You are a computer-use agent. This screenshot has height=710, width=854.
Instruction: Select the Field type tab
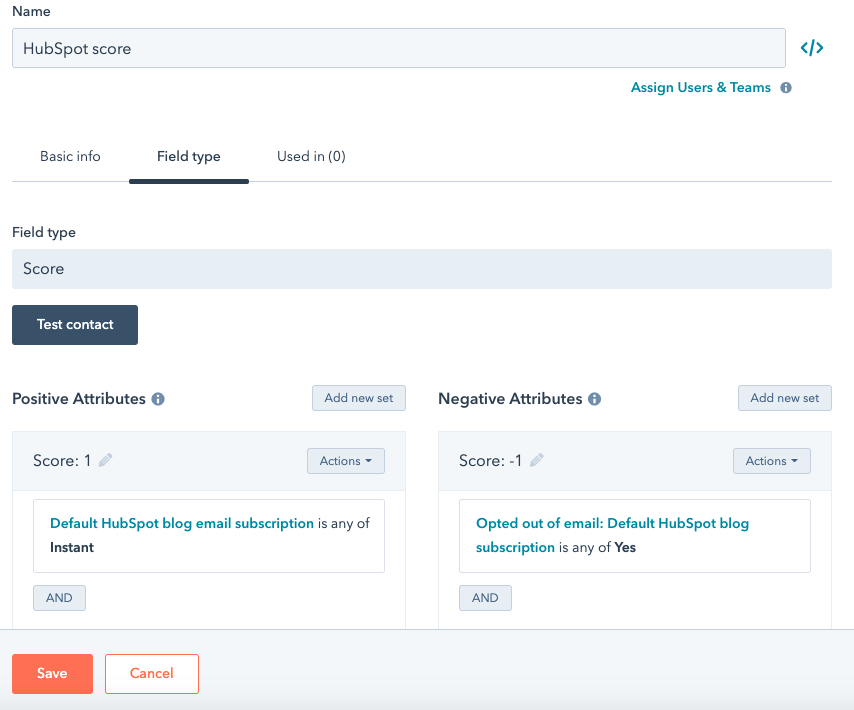pos(189,157)
